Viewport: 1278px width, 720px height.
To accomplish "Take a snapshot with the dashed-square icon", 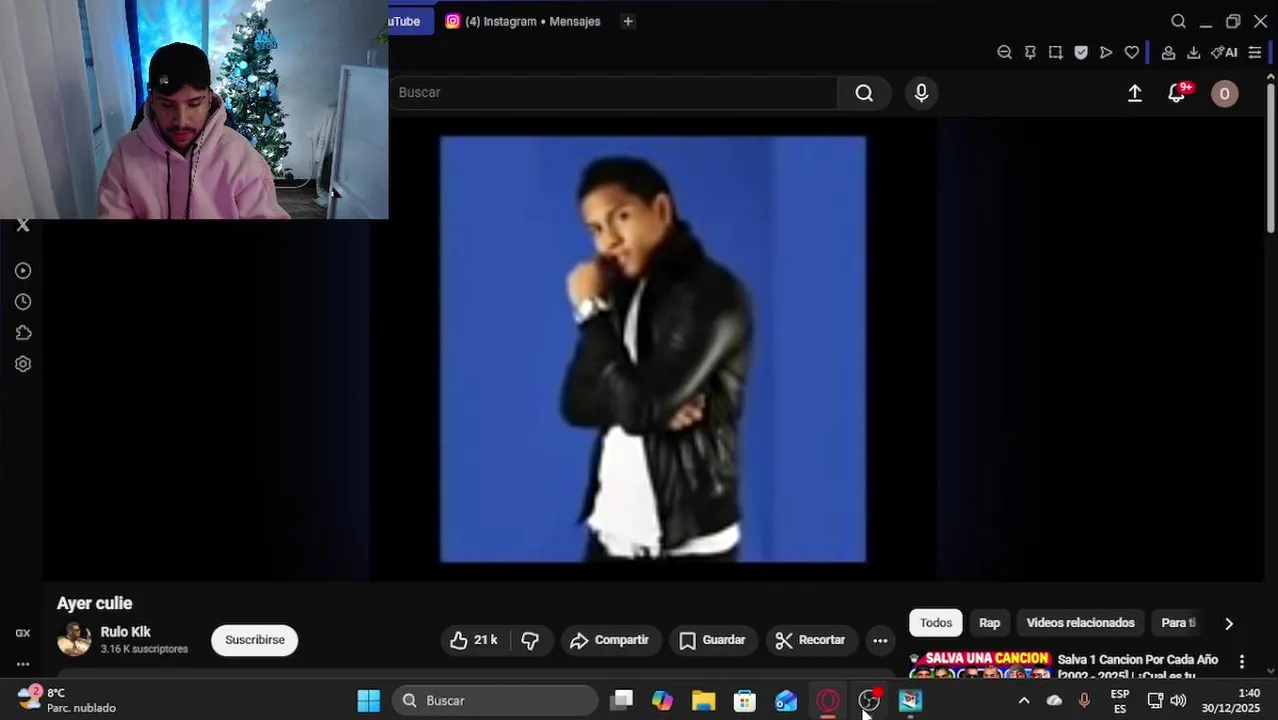I will click(x=1055, y=53).
